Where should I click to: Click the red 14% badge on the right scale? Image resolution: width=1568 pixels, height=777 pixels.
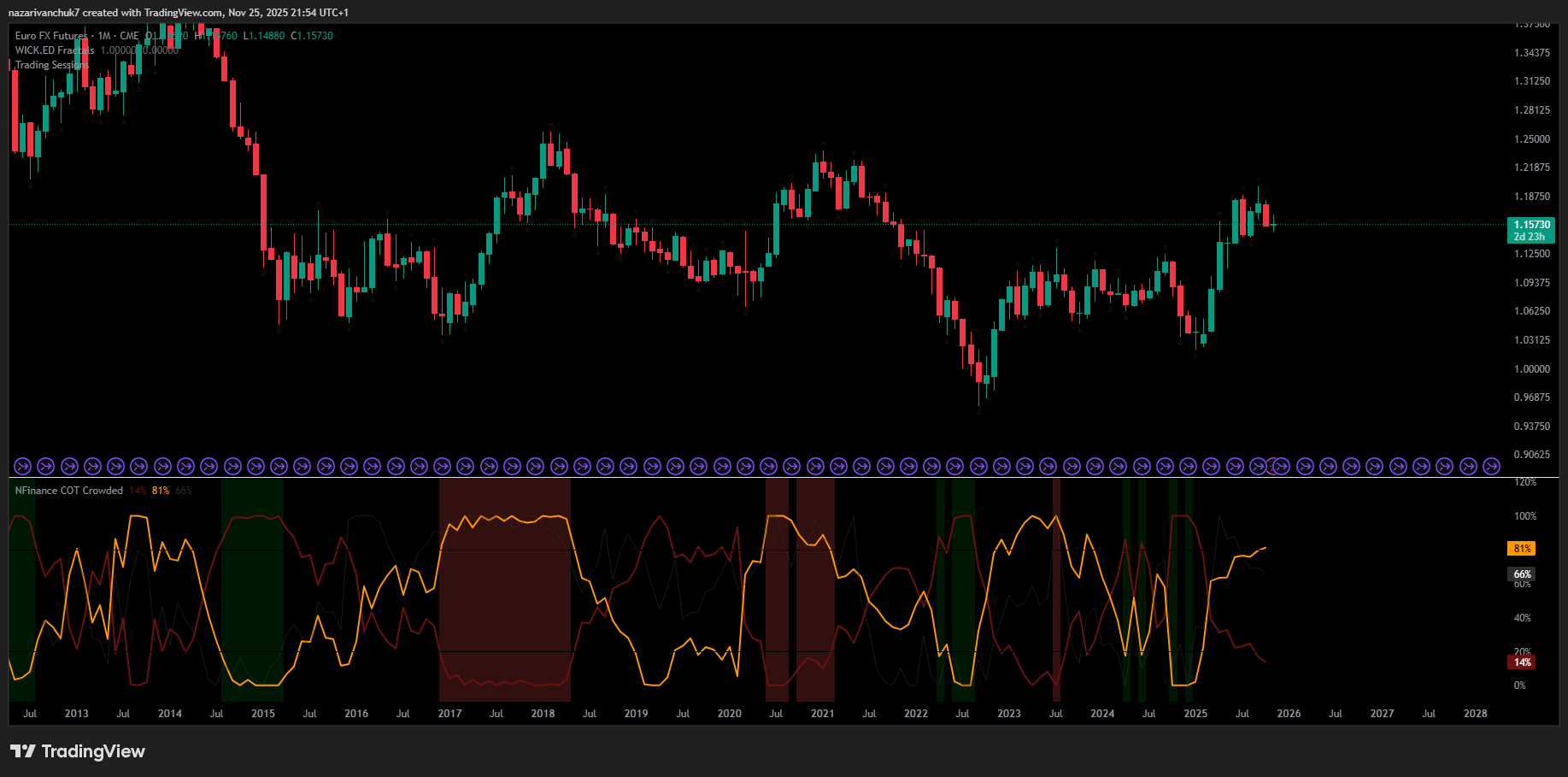(1521, 662)
